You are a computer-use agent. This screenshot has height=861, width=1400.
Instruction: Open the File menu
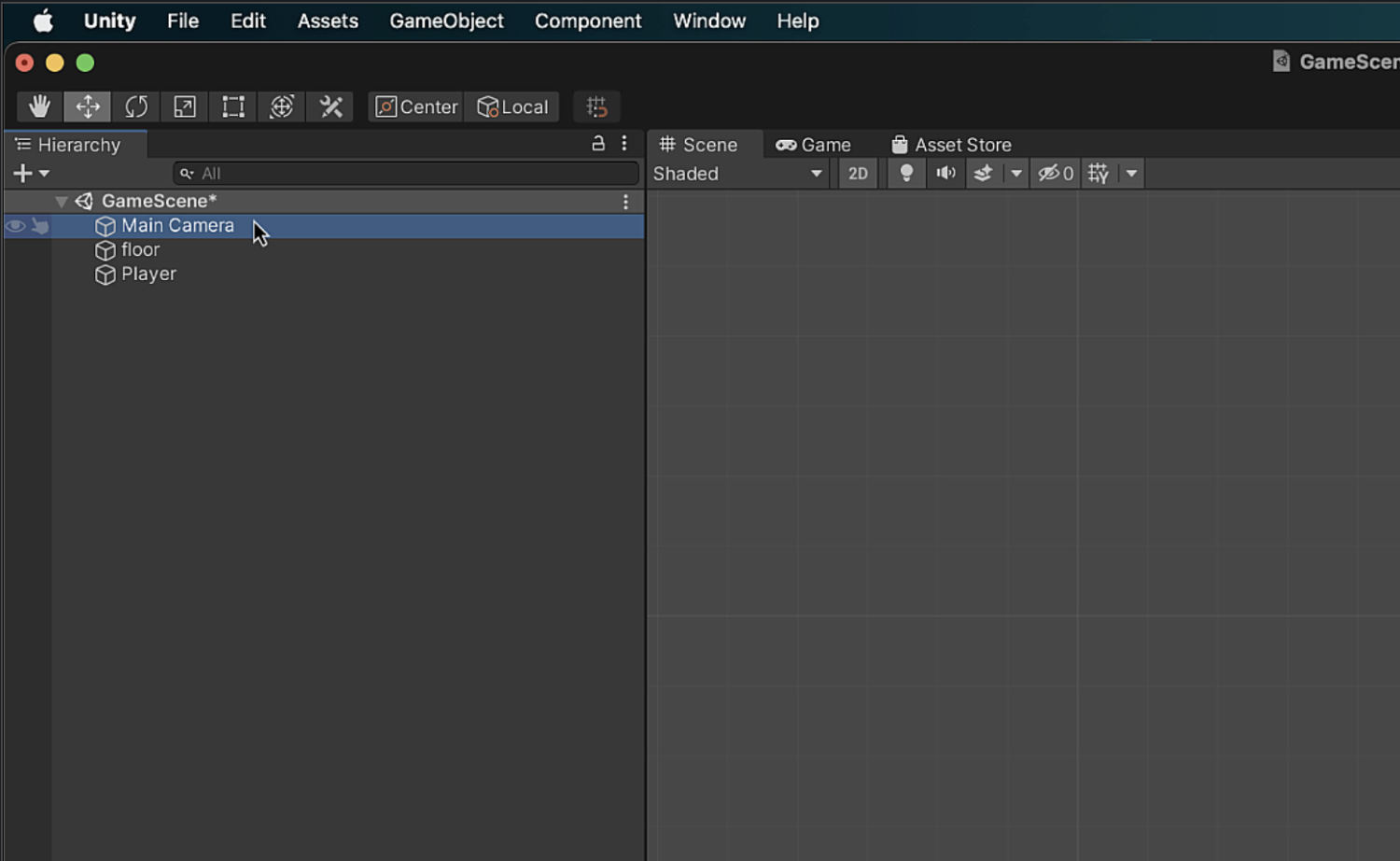(x=183, y=21)
